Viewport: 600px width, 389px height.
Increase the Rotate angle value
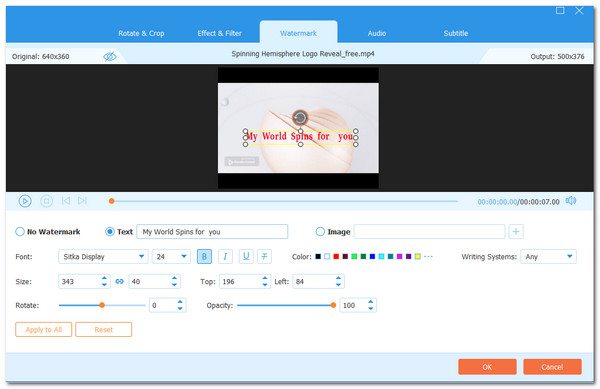(180, 302)
